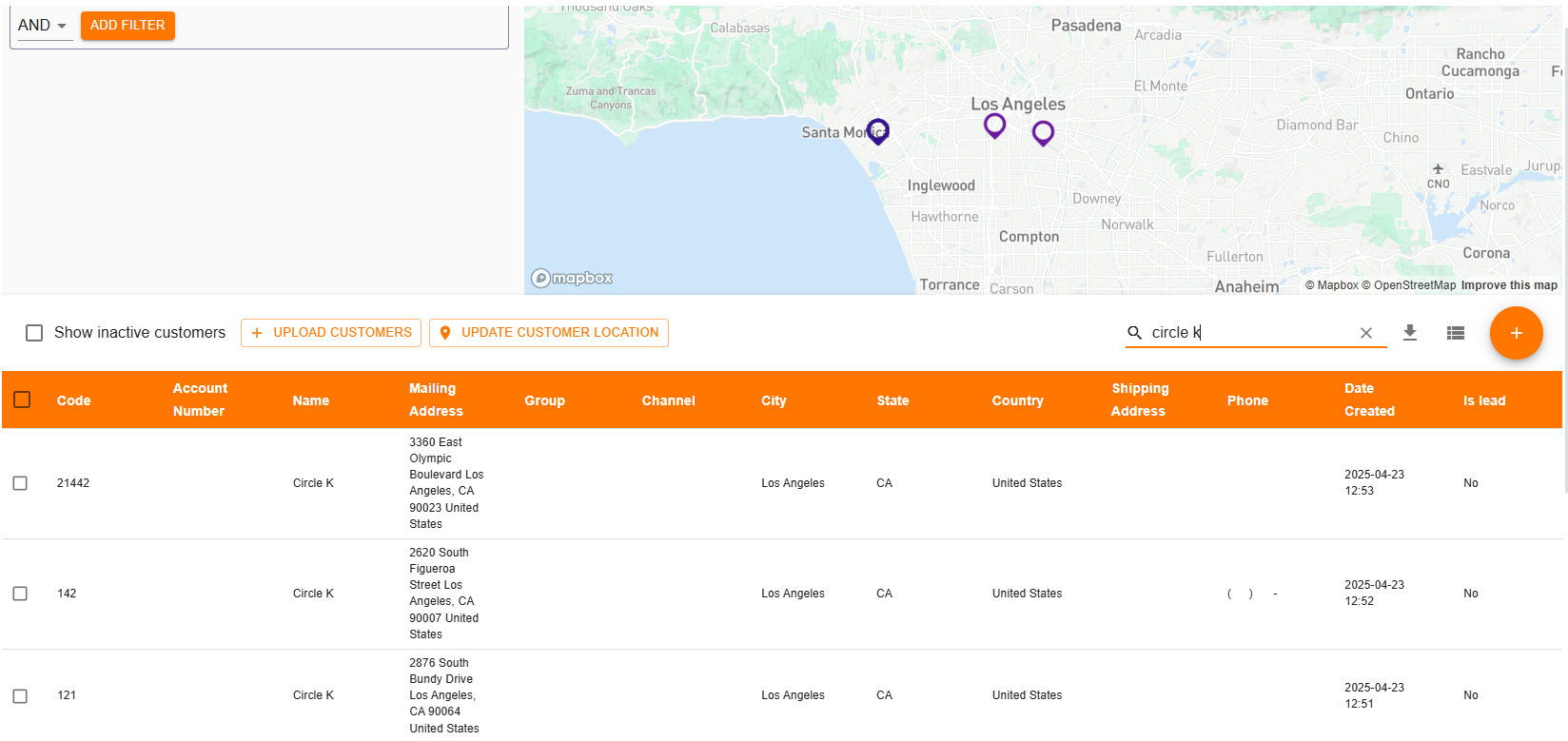Sort by City column header
Screen dimensions: 1568x741
tap(774, 400)
